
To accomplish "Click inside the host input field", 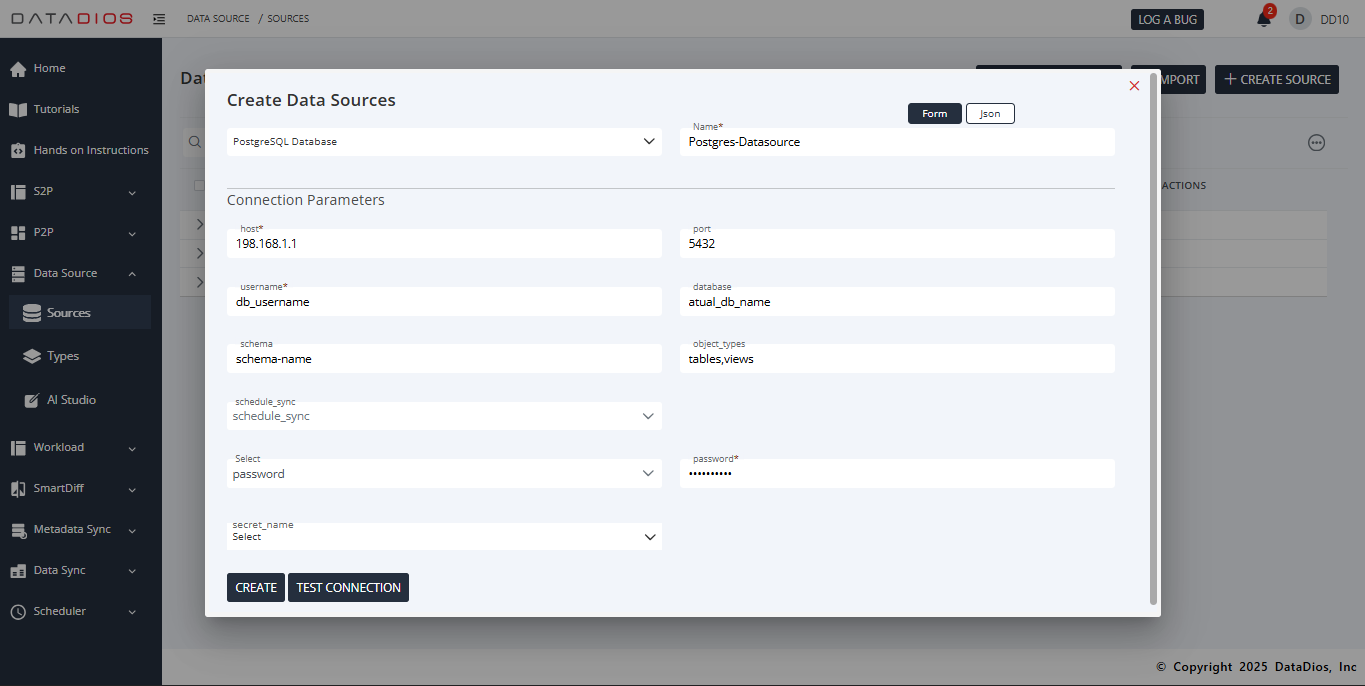I will click(x=444, y=243).
